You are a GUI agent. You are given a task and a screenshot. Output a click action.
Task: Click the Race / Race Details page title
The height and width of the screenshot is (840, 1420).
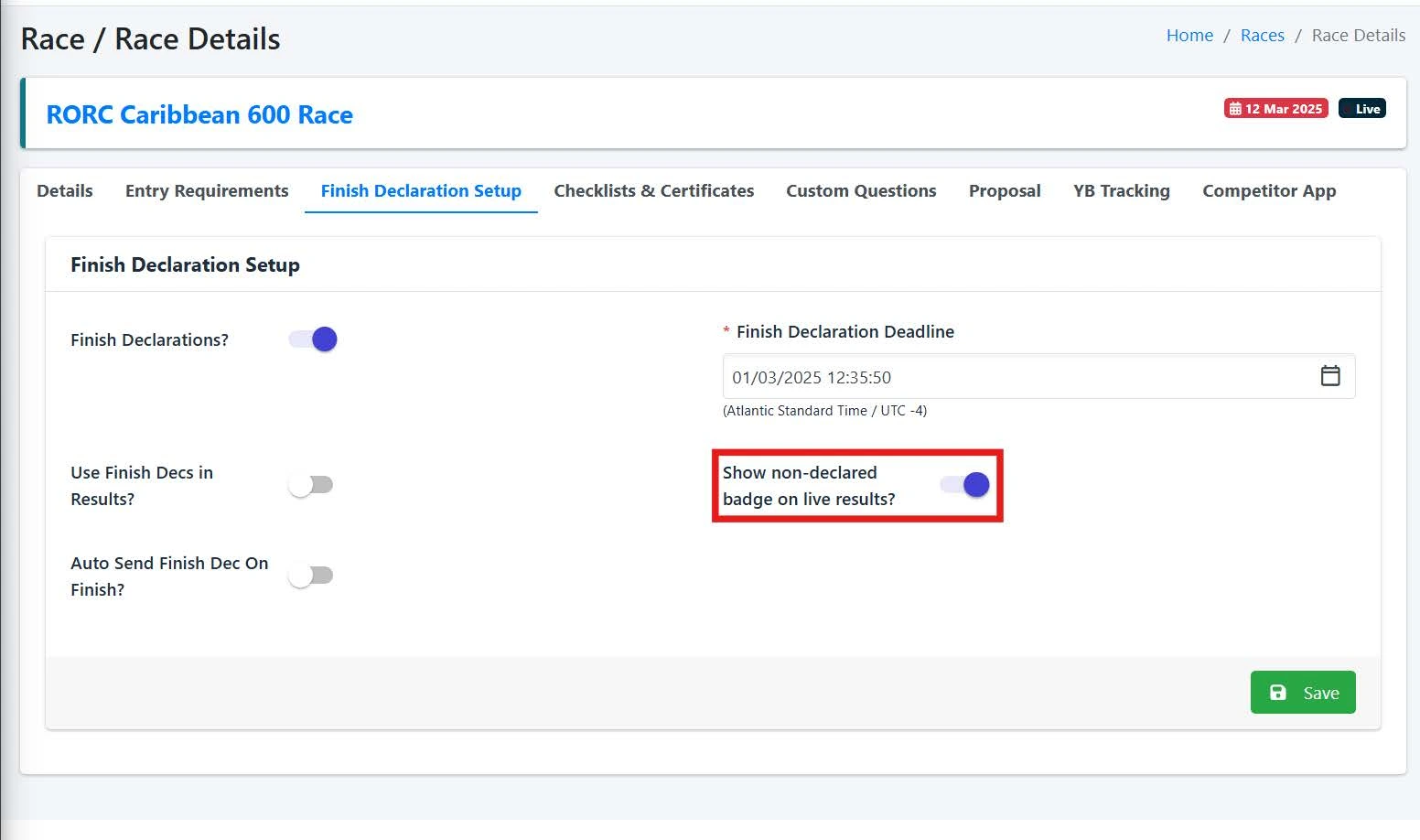click(151, 38)
